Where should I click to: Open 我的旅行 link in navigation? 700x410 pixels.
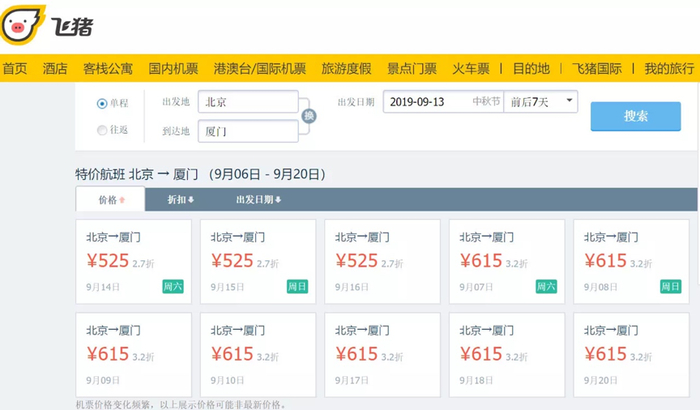(668, 69)
